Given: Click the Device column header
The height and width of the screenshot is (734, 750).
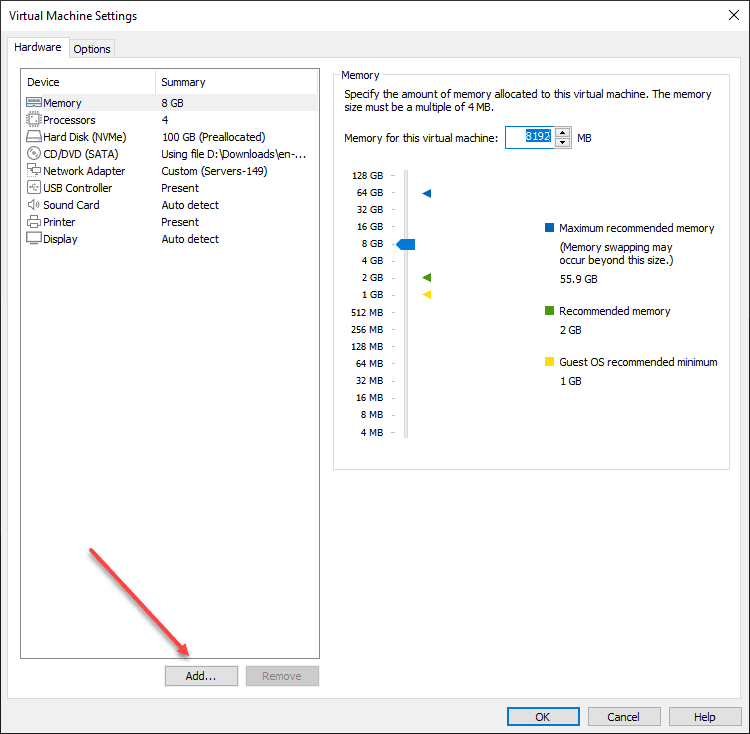Looking at the screenshot, I should (x=88, y=82).
